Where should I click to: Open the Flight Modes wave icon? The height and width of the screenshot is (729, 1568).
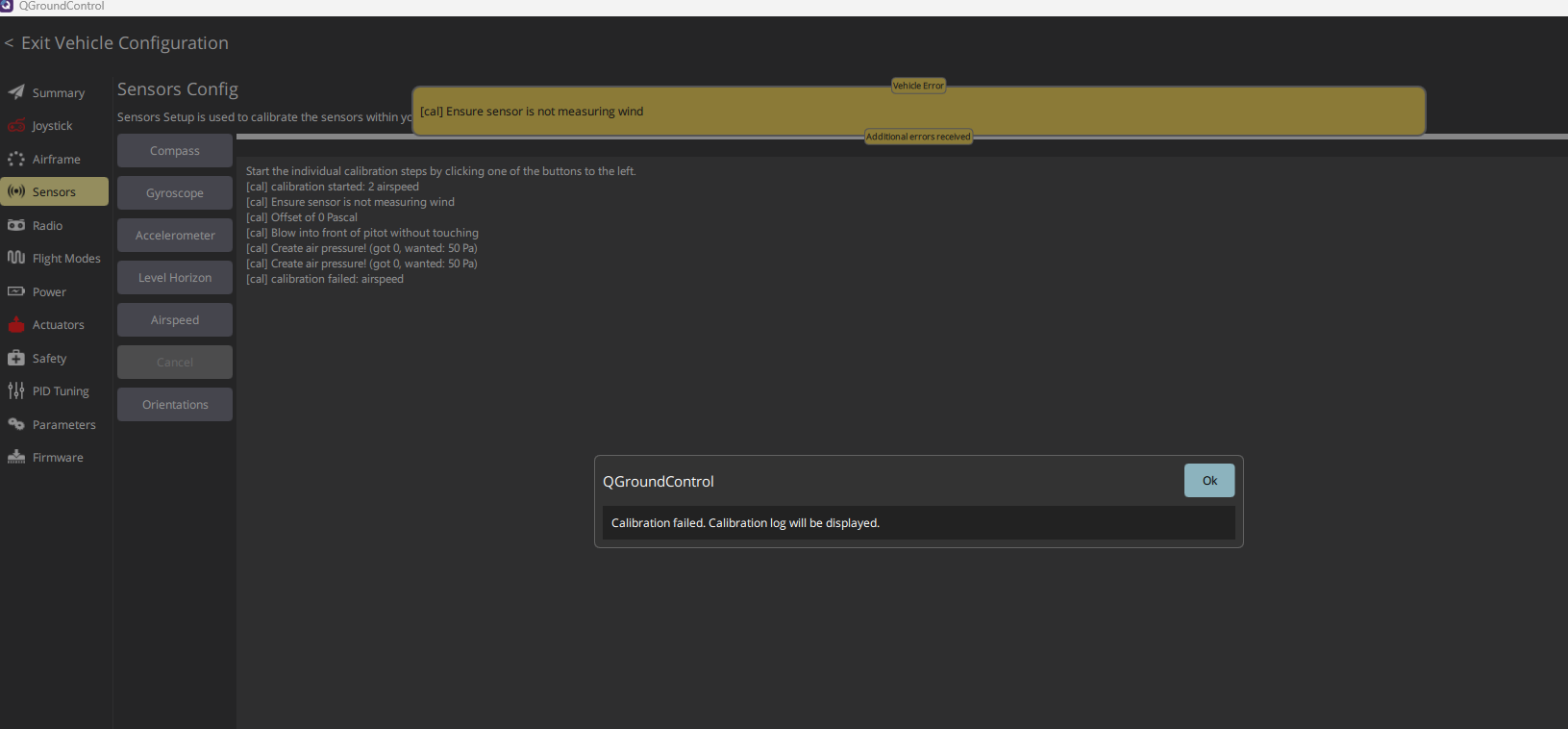(x=16, y=258)
